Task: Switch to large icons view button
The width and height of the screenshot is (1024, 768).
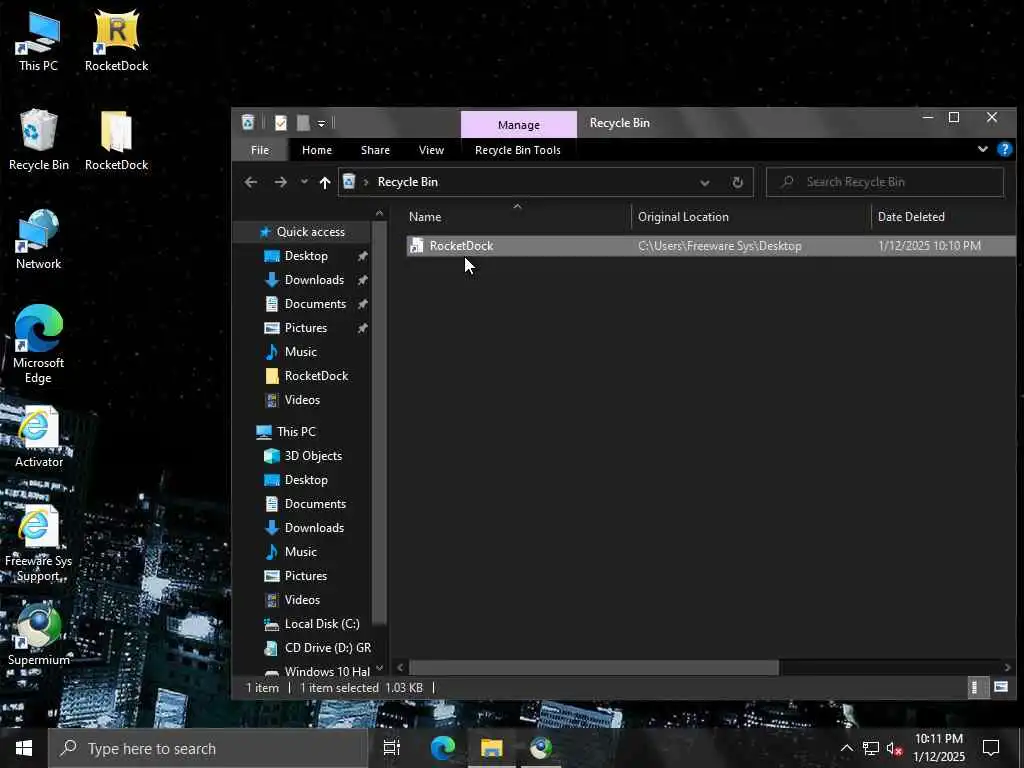Action: [1000, 688]
